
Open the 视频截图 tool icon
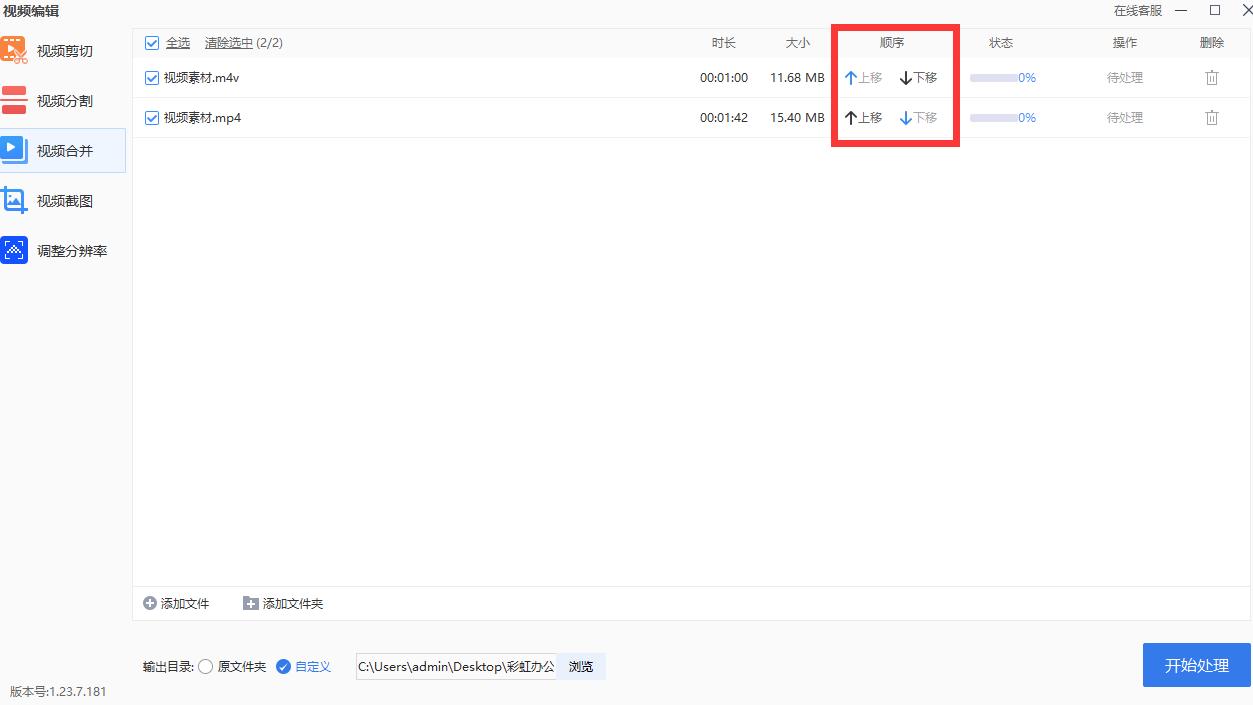click(x=13, y=200)
